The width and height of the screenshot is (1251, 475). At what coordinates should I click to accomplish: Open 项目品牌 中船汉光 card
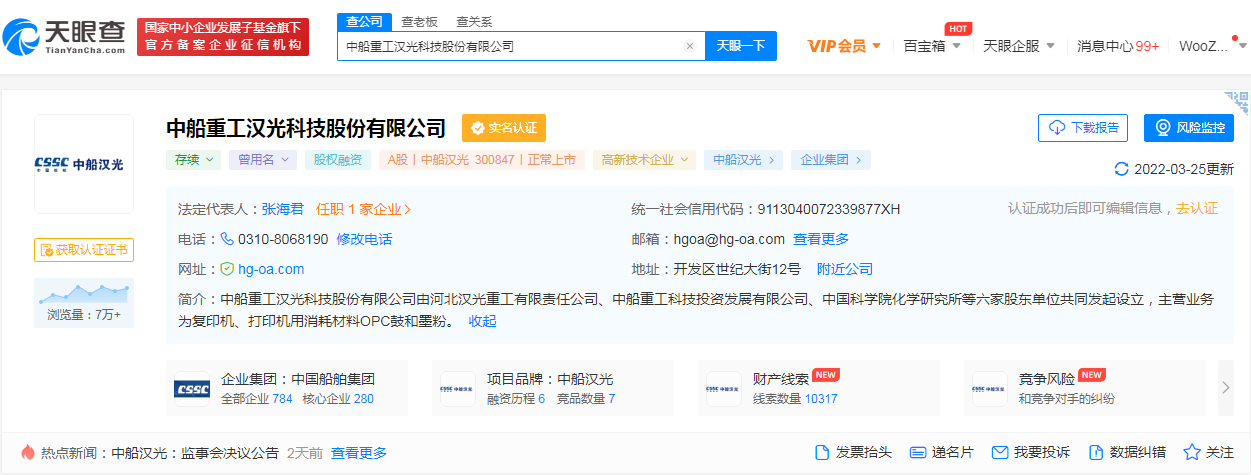(x=553, y=388)
